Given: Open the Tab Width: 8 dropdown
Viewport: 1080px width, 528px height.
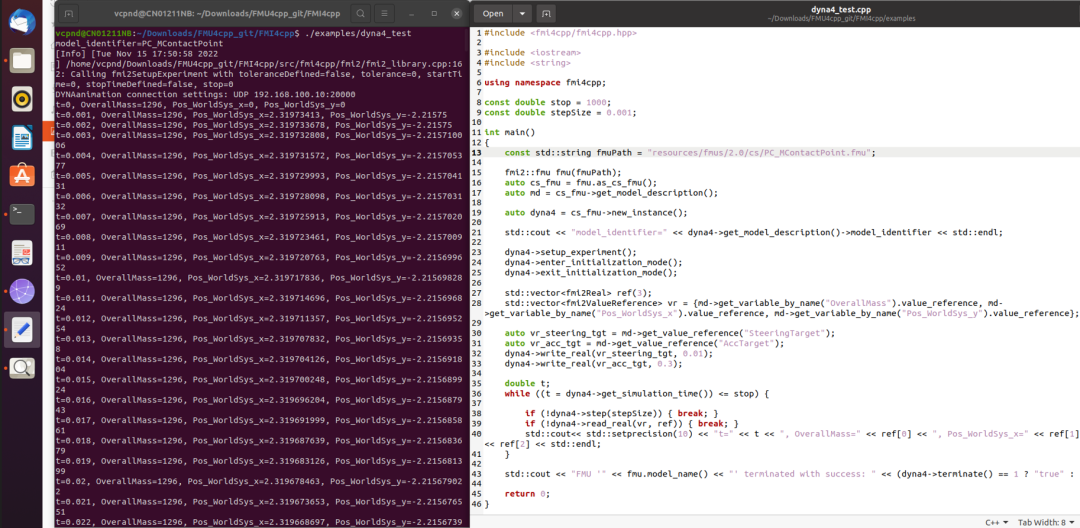Looking at the screenshot, I should 1046,522.
